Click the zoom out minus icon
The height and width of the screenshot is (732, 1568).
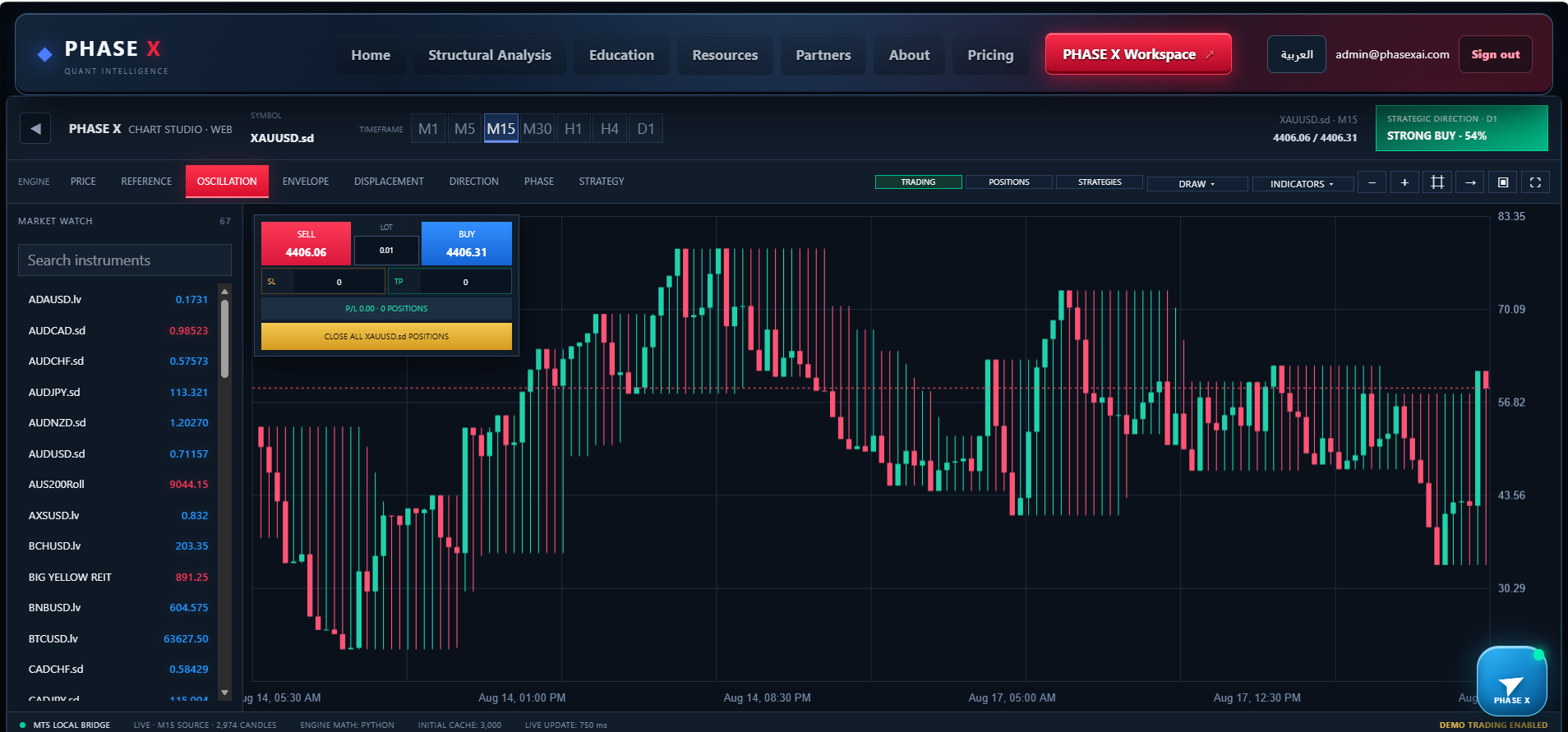coord(1372,182)
